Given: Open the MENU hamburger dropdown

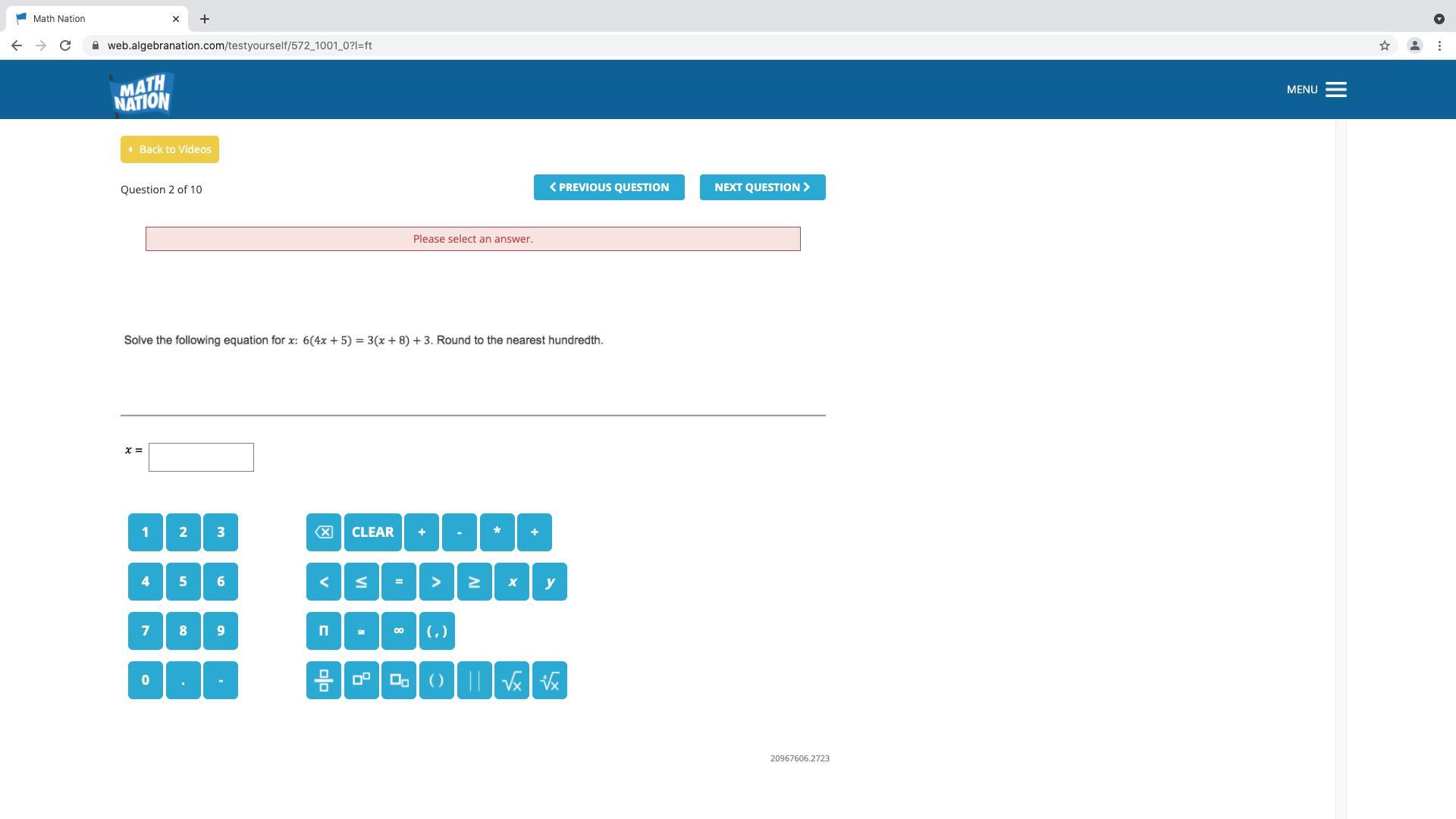Looking at the screenshot, I should pyautogui.click(x=1335, y=89).
